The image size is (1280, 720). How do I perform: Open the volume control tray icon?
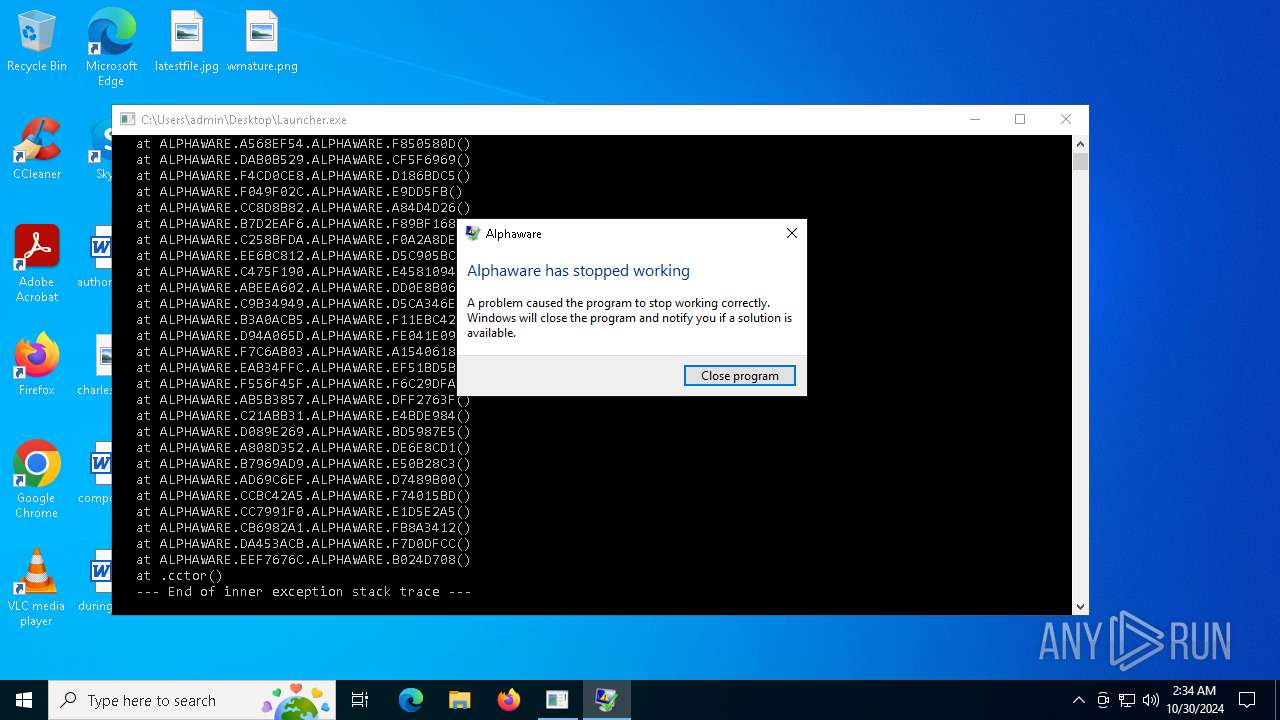point(1151,700)
